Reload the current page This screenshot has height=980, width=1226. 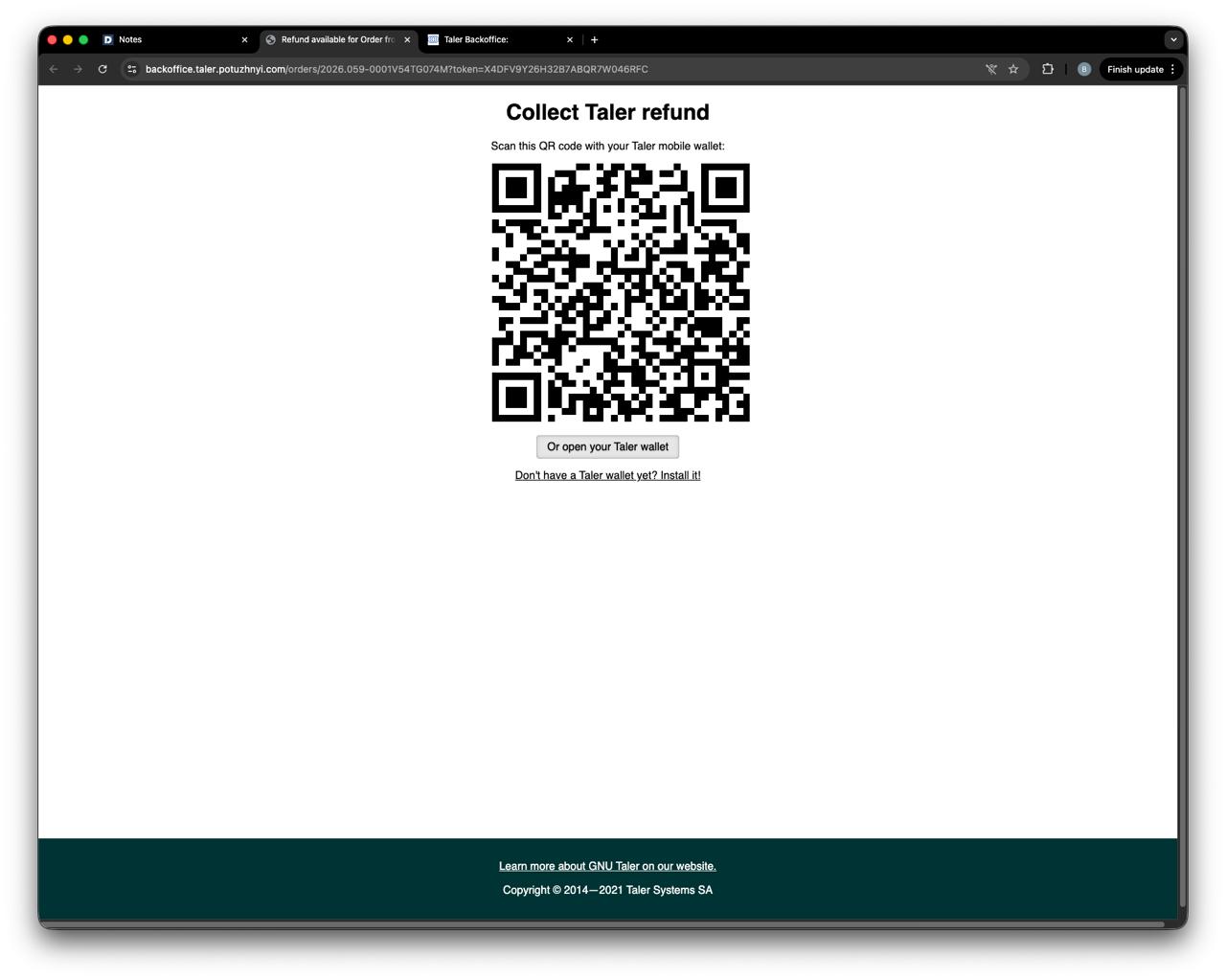(102, 69)
